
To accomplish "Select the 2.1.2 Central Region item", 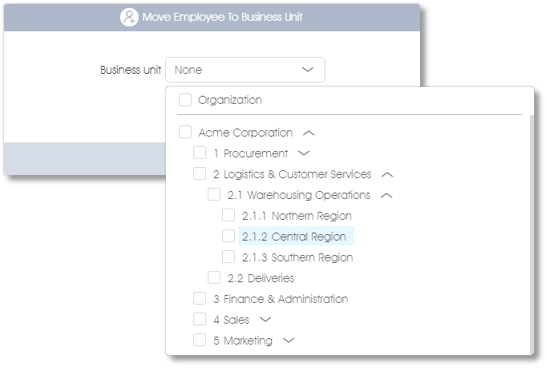I will coord(296,236).
